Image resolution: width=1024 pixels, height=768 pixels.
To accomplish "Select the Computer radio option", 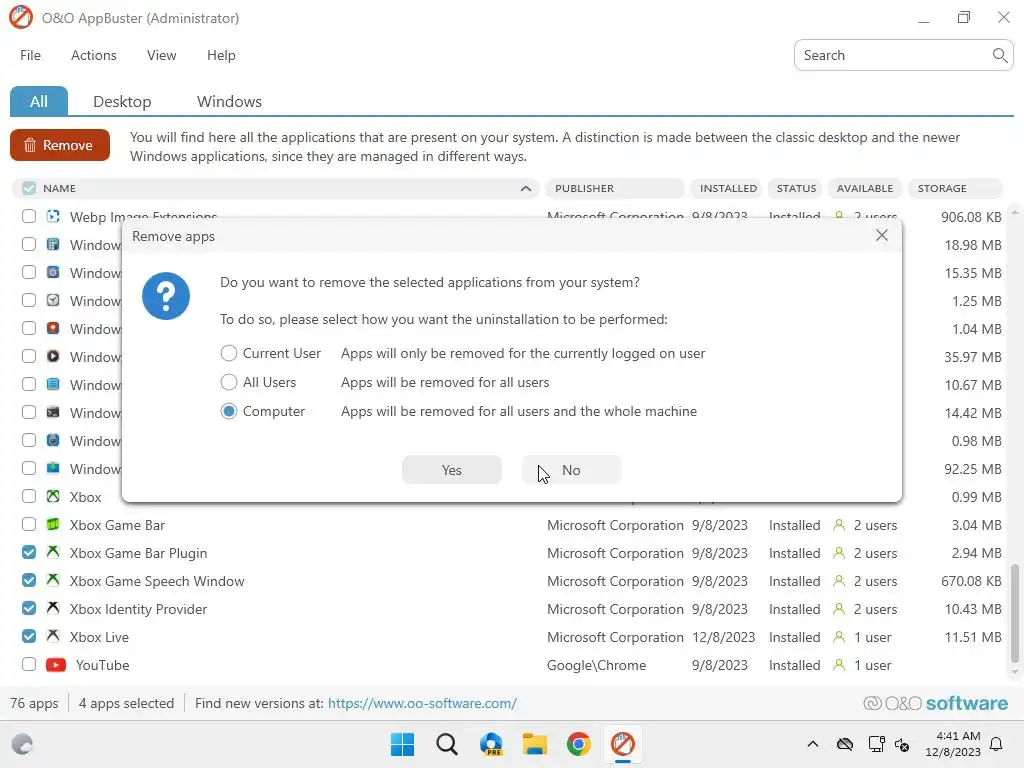I will tap(229, 411).
